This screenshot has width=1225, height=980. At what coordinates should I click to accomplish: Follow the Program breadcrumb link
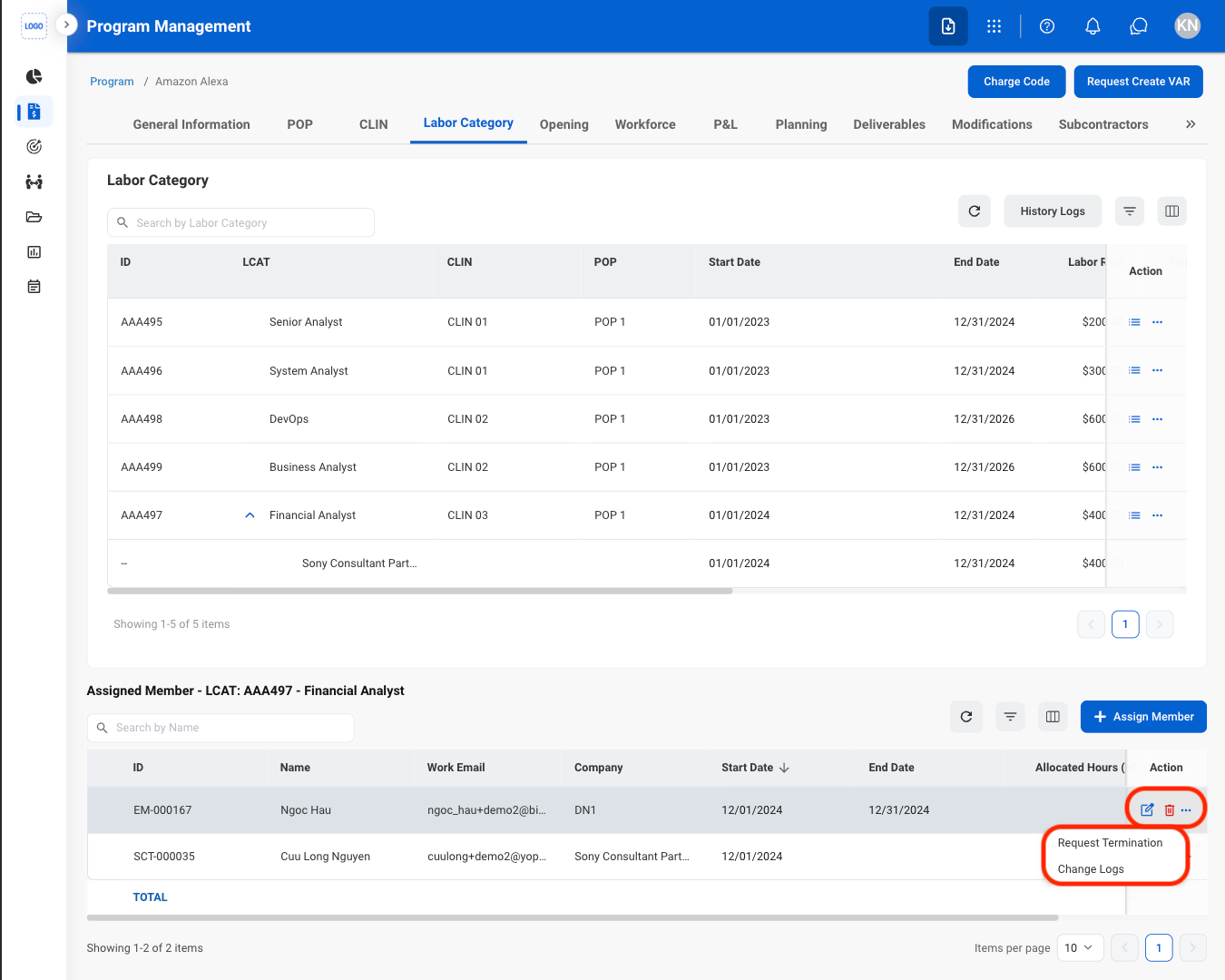tap(112, 82)
